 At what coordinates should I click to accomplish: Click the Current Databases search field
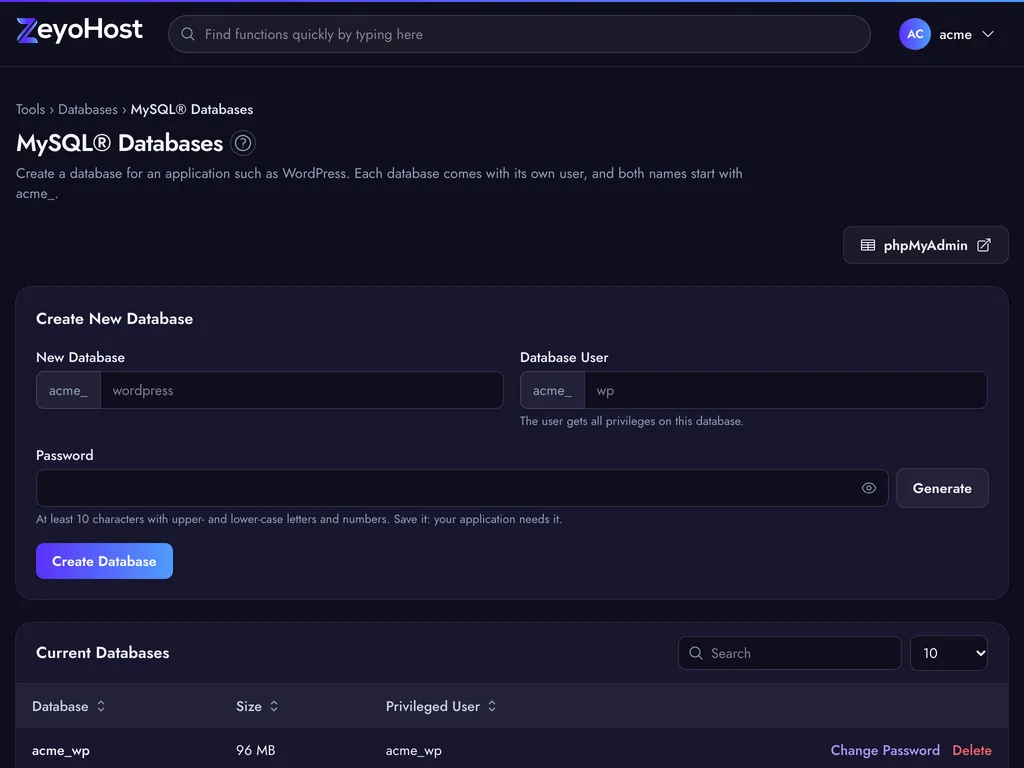pos(790,653)
